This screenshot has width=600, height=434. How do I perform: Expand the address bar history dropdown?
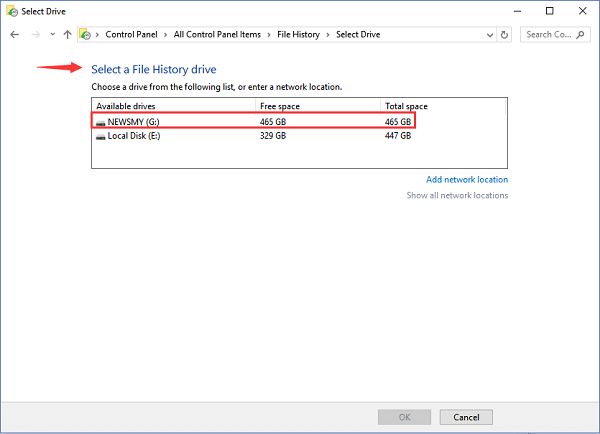pyautogui.click(x=488, y=34)
